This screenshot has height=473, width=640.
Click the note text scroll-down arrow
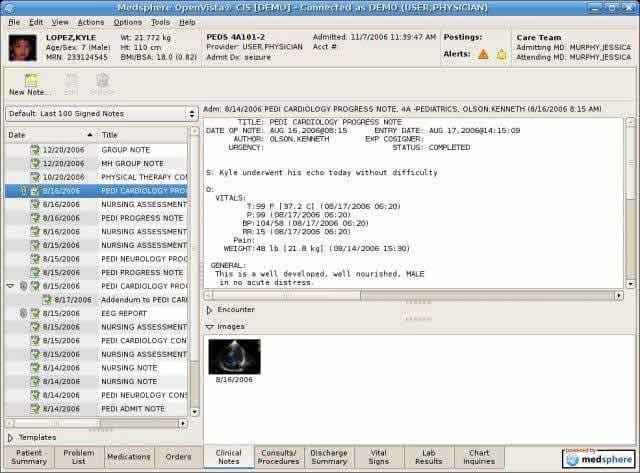[x=631, y=284]
